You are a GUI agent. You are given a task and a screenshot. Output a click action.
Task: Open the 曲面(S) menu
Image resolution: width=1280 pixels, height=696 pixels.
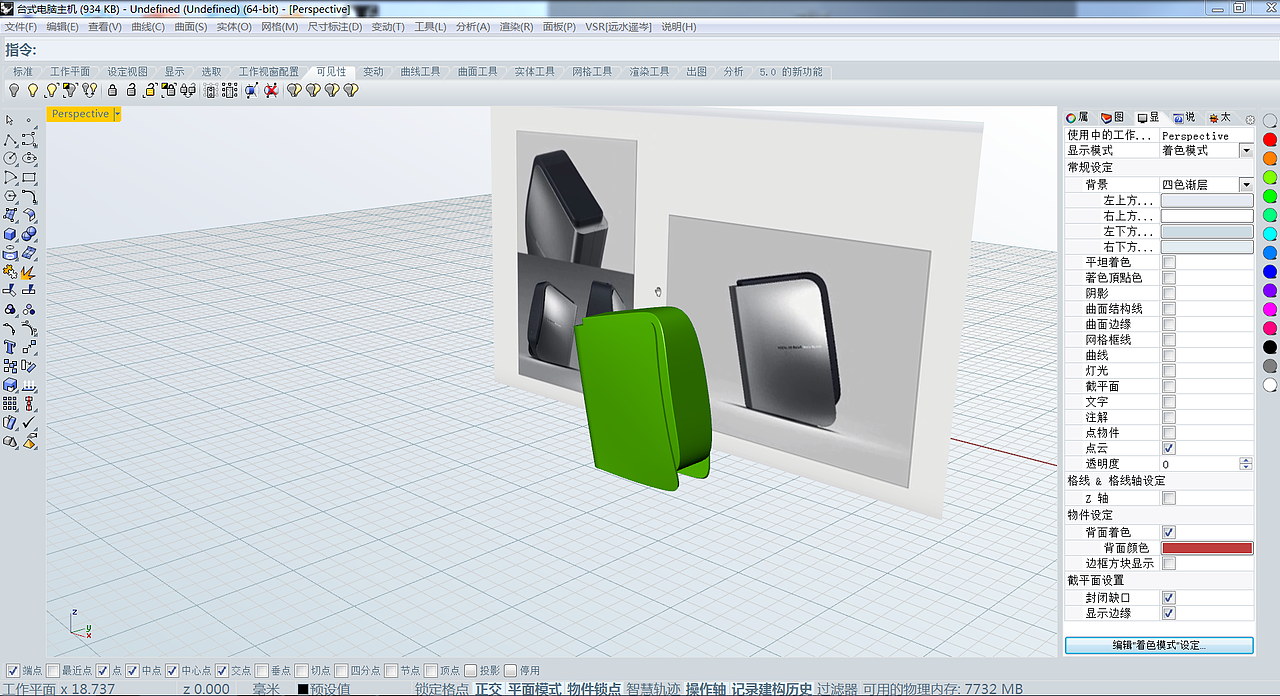click(x=190, y=27)
